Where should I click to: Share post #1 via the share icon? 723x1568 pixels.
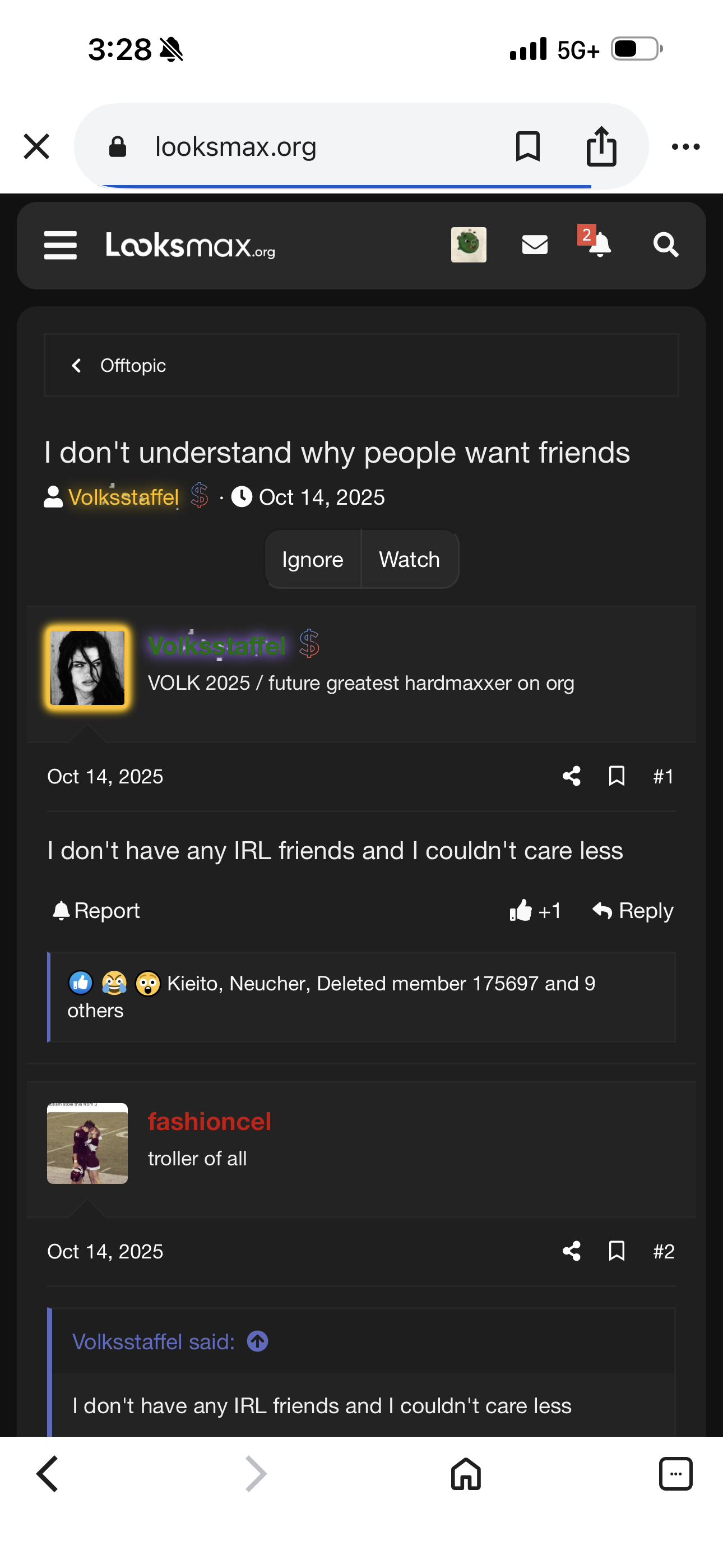[572, 776]
